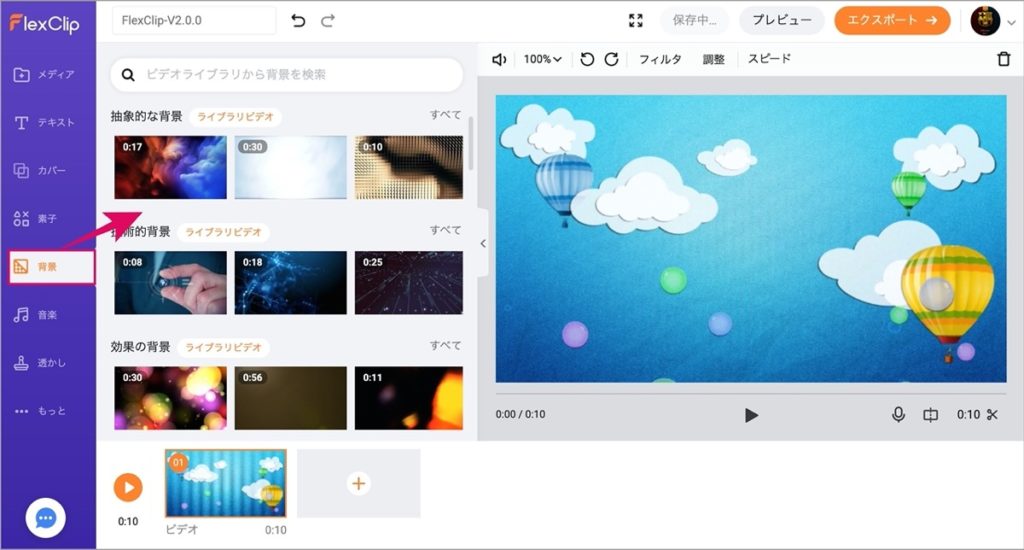Select the 0:18 blue particles background
The image size is (1024, 550).
click(x=291, y=283)
